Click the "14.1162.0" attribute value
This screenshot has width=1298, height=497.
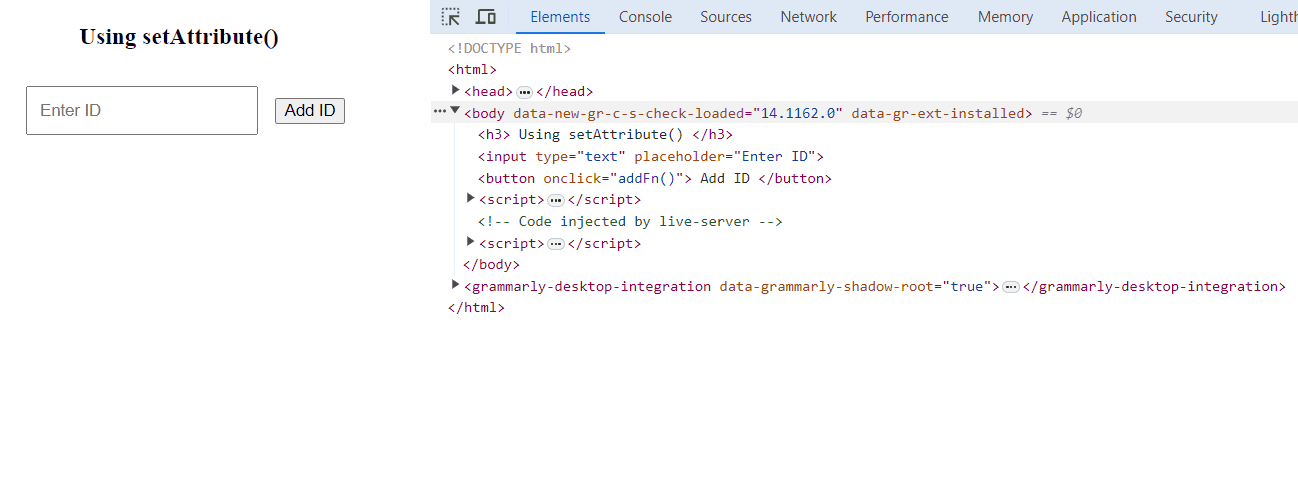click(798, 114)
